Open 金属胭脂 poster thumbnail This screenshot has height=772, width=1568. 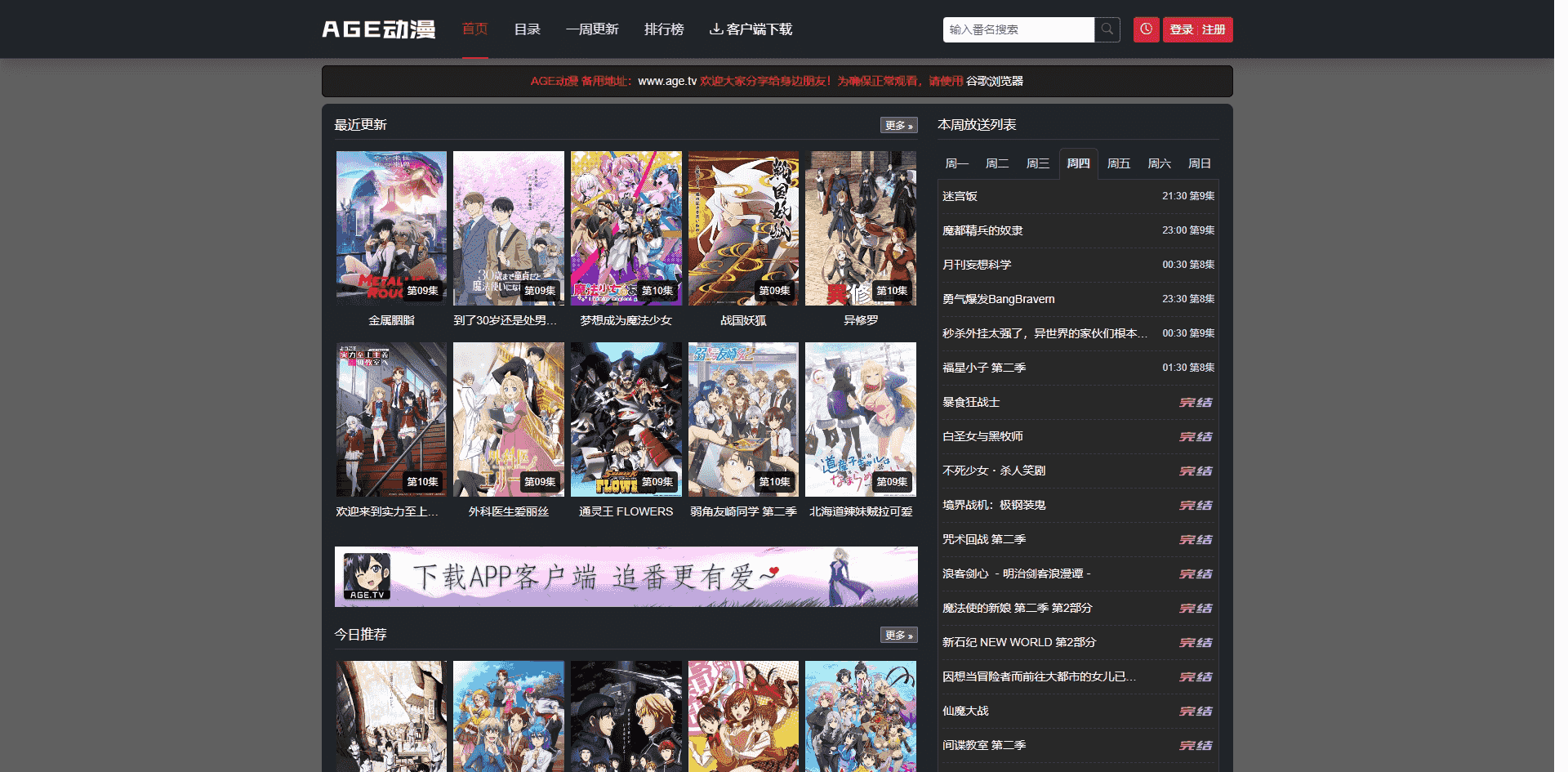(x=391, y=228)
